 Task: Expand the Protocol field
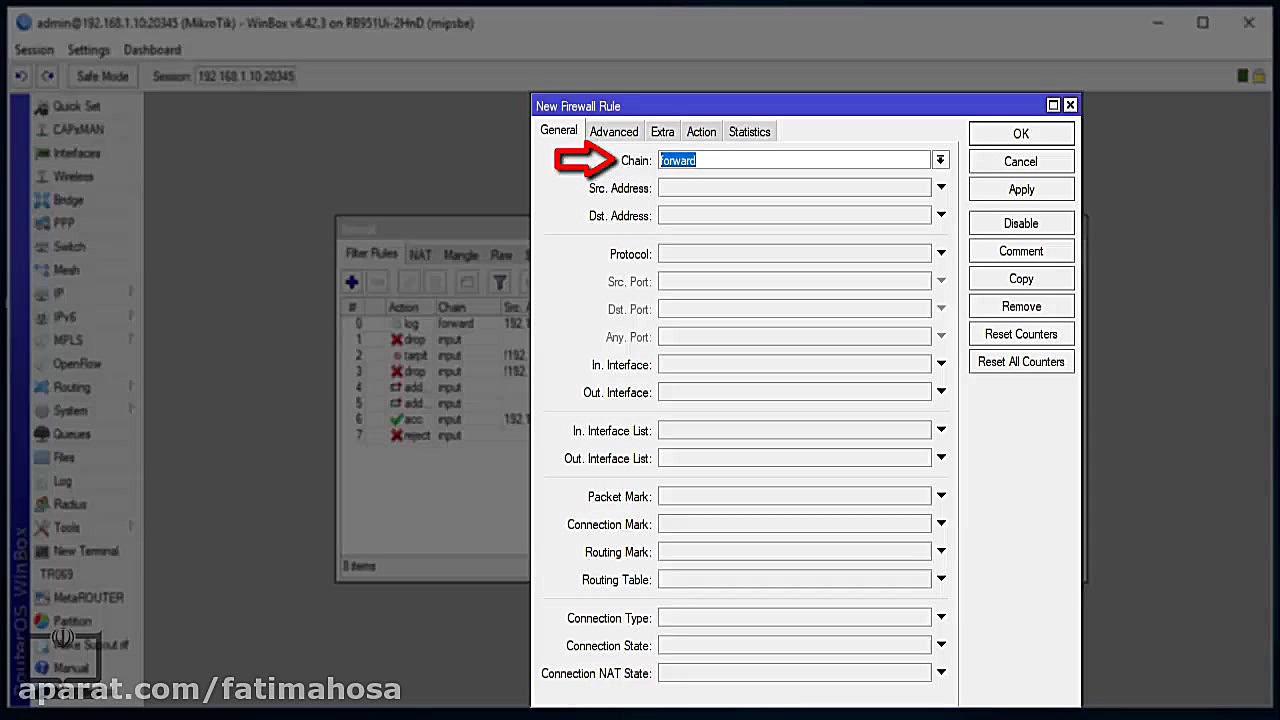[941, 254]
